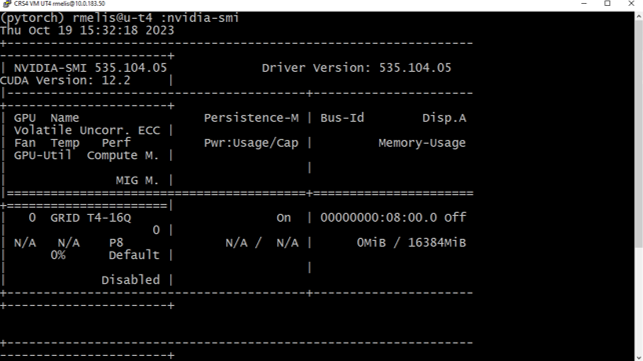
Task: Close the CRS4 VM UT4 terminal
Action: pyautogui.click(x=631, y=4)
